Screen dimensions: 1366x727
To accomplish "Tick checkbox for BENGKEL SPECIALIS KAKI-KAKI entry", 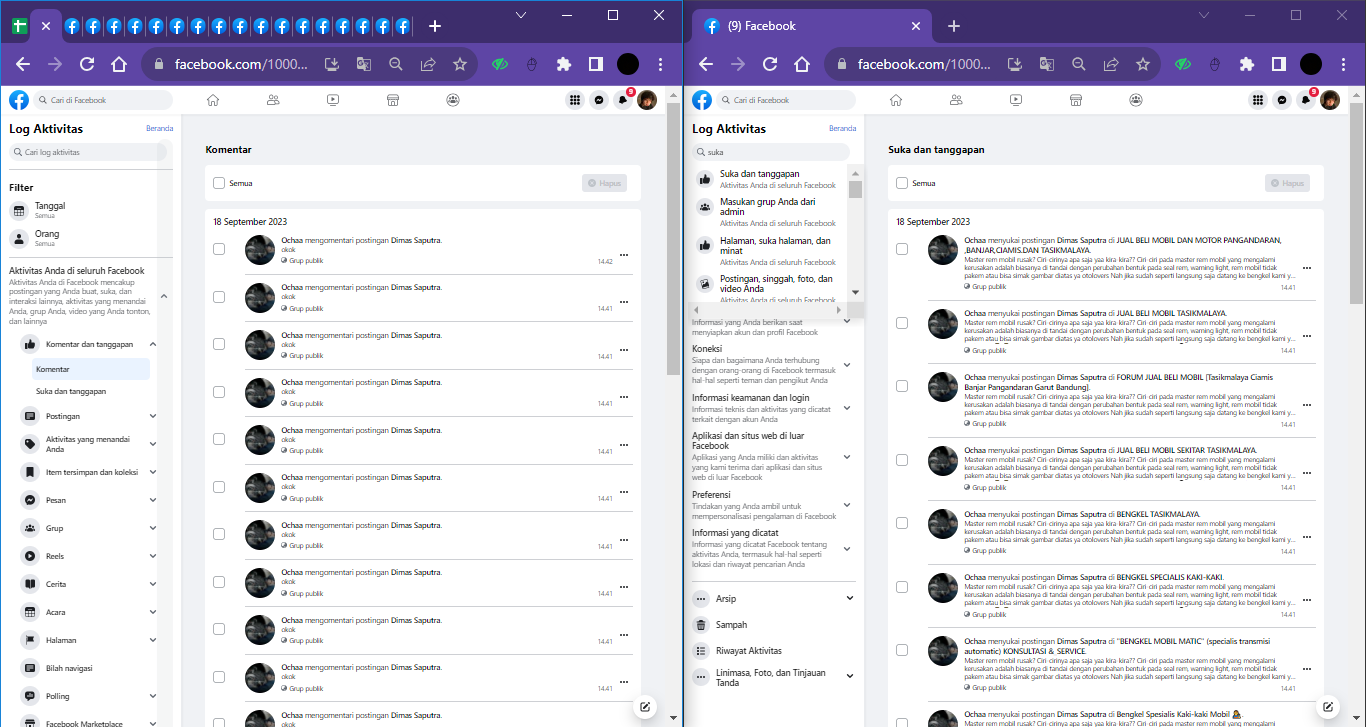I will click(902, 586).
